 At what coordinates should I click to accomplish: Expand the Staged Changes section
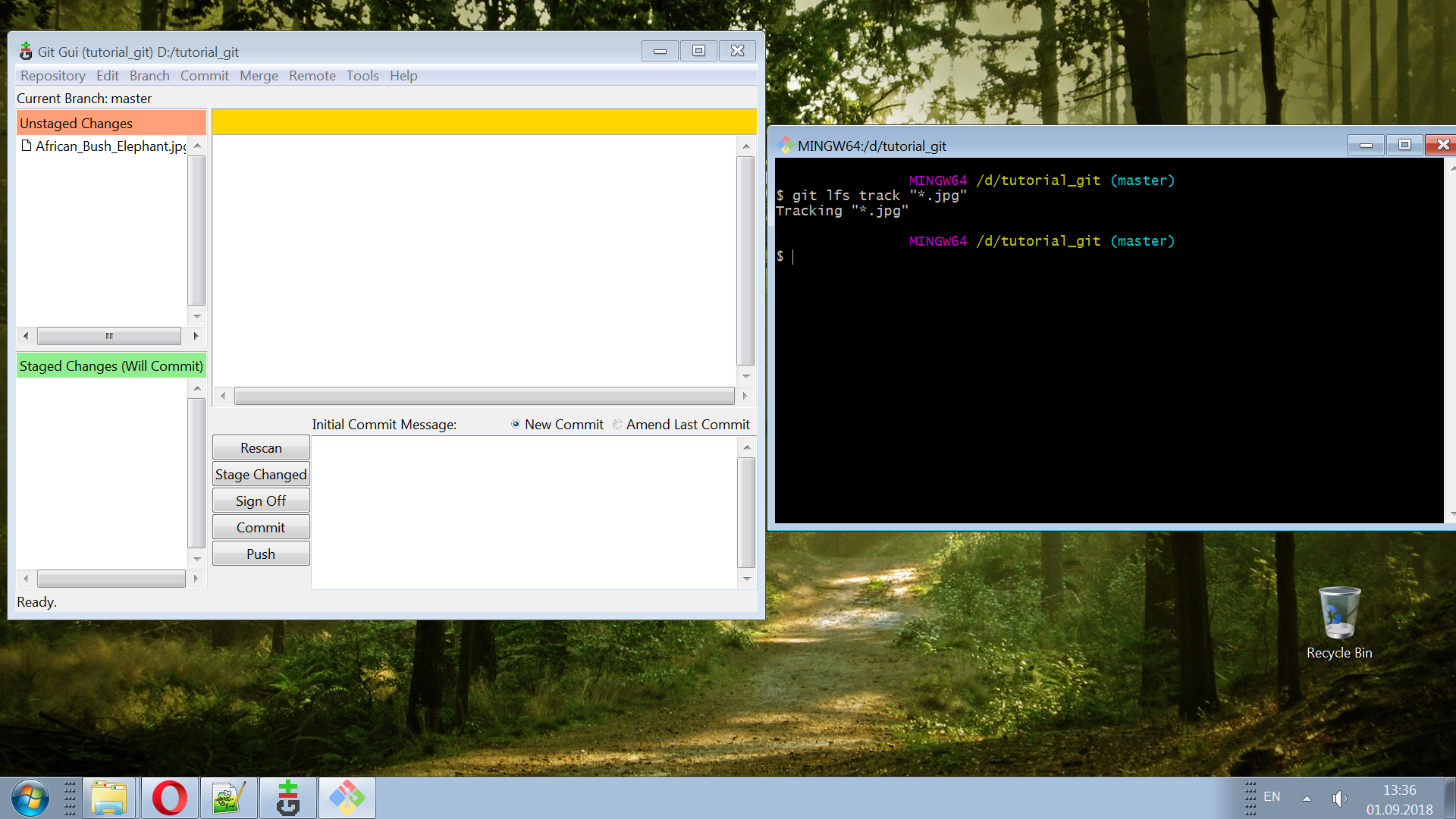click(110, 365)
